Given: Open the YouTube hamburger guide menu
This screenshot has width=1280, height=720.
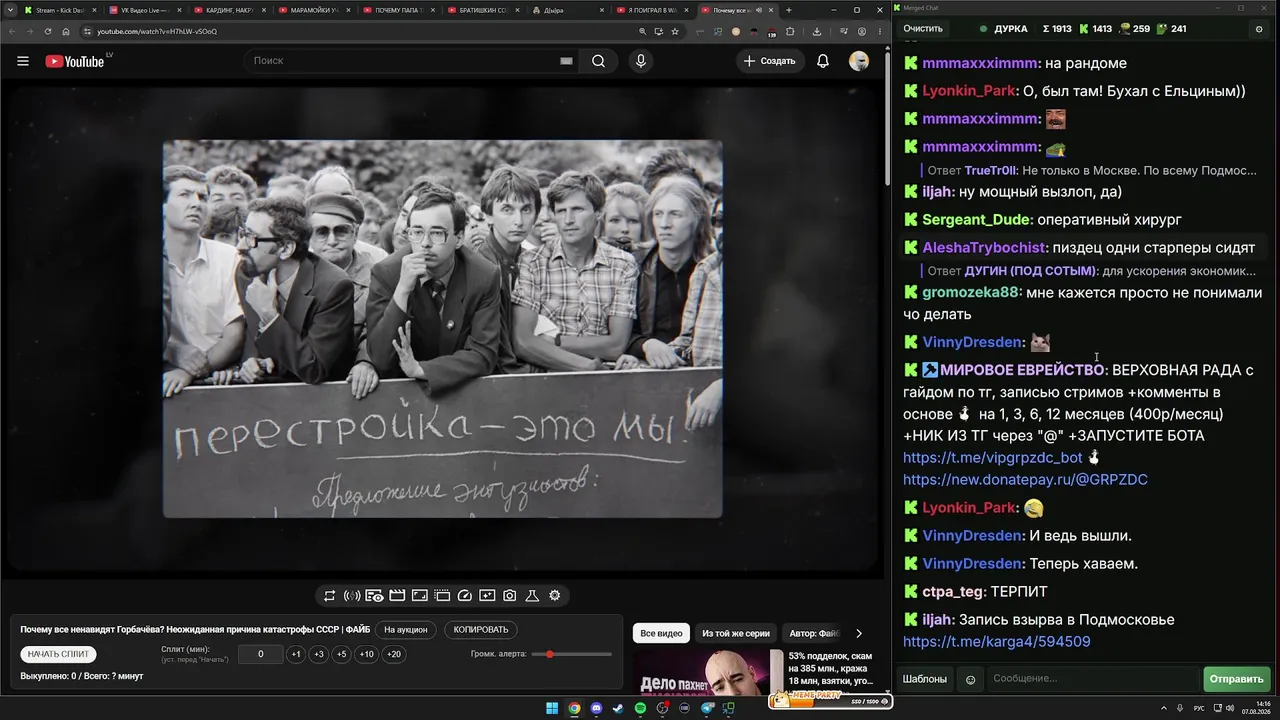Looking at the screenshot, I should [23, 61].
